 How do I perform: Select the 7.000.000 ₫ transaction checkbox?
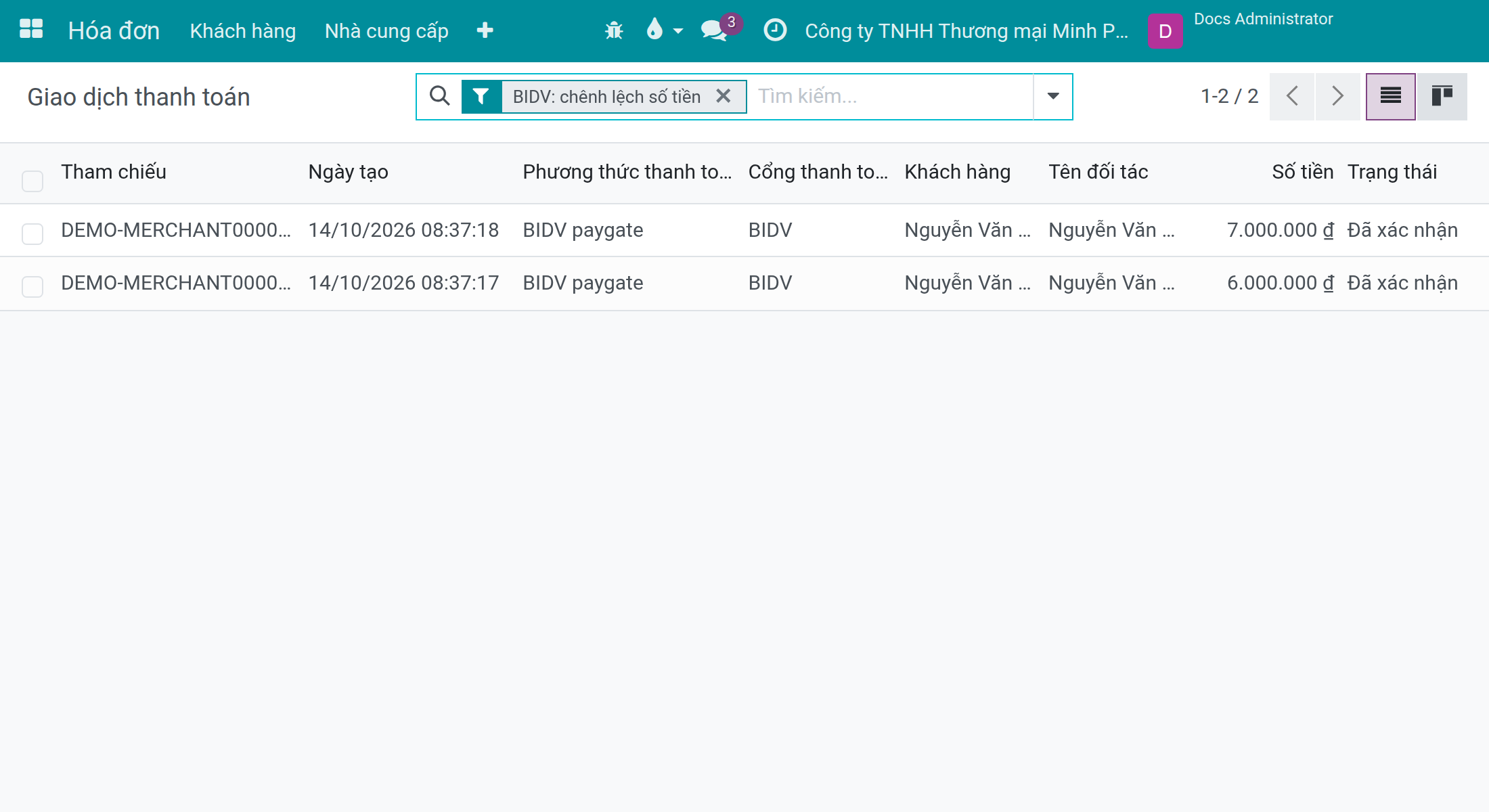pyautogui.click(x=32, y=233)
